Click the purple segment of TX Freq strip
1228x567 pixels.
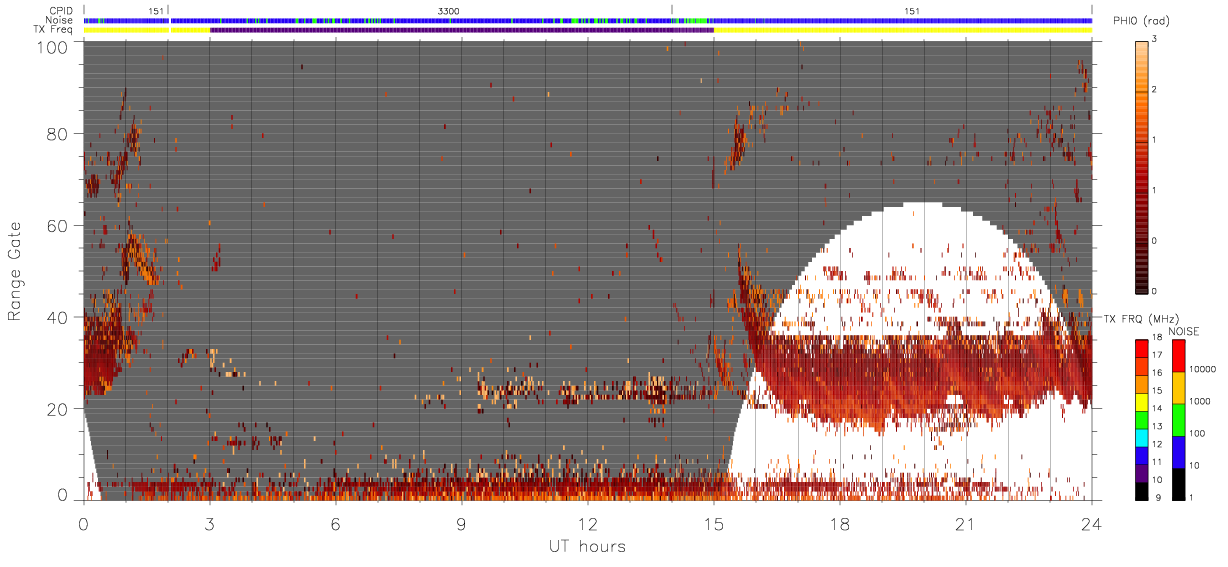[462, 30]
